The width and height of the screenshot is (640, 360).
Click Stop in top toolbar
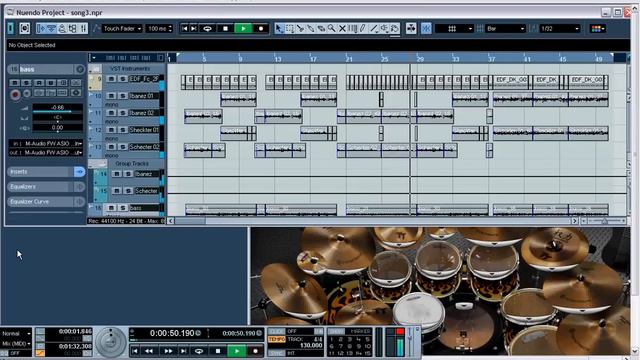pos(225,29)
